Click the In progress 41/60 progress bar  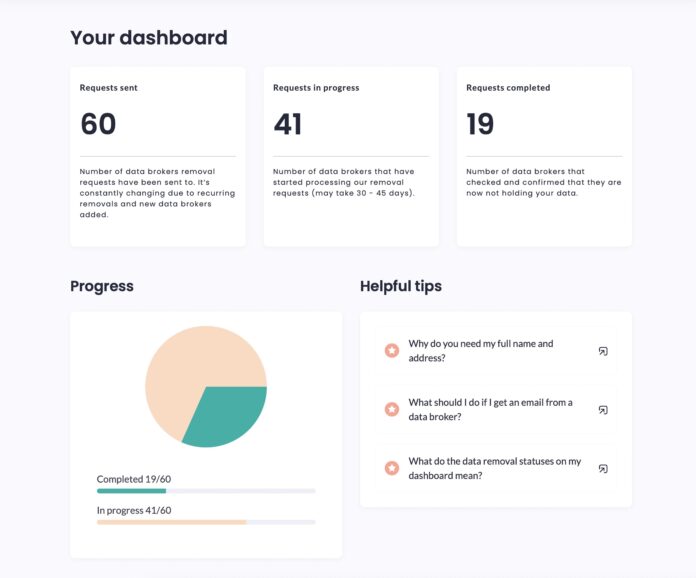coord(206,522)
